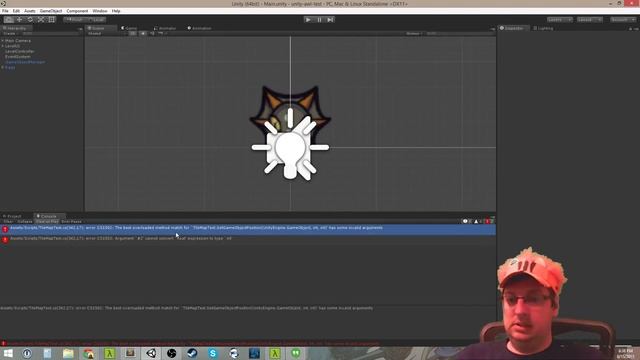The image size is (640, 360).
Task: Open File Explorer from the taskbar
Action: click(x=68, y=353)
